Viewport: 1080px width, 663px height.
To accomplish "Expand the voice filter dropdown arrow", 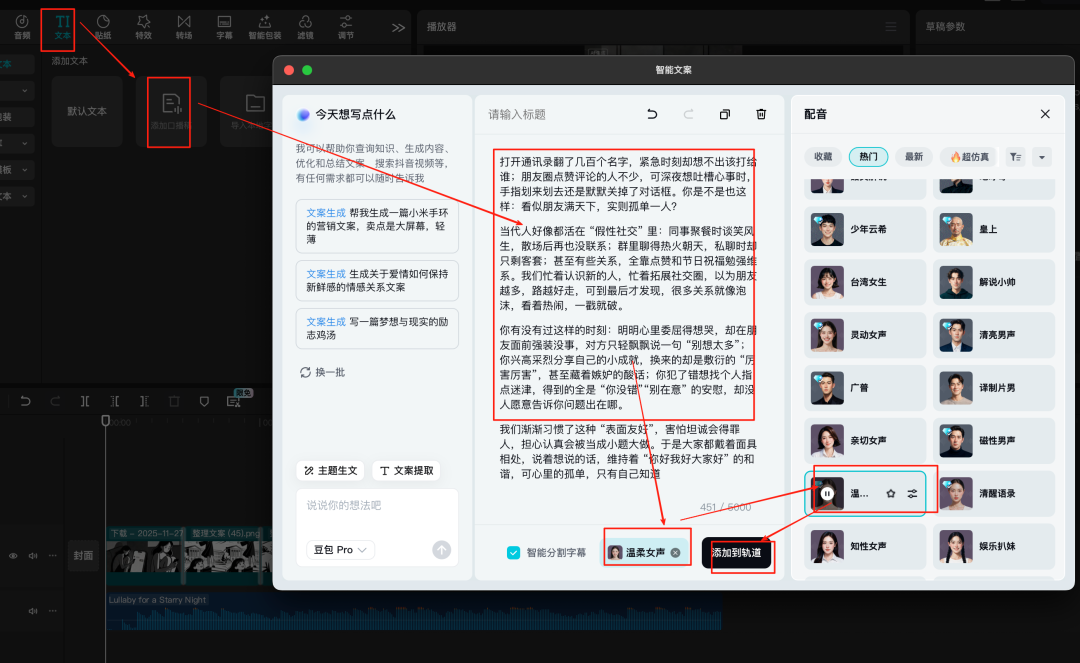I will coord(1043,157).
